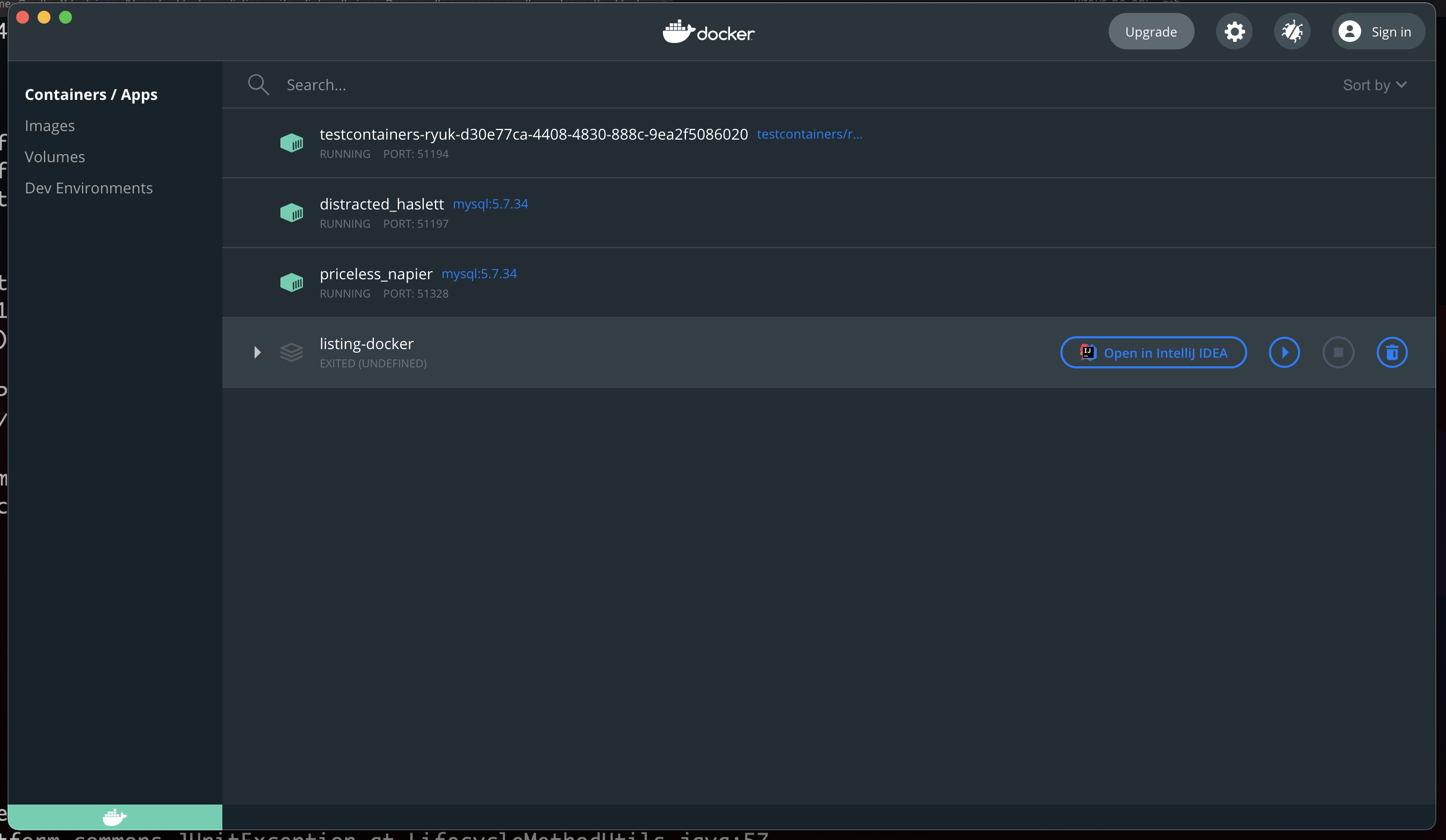Click the stop button for listing-docker
This screenshot has height=840, width=1446.
point(1338,352)
